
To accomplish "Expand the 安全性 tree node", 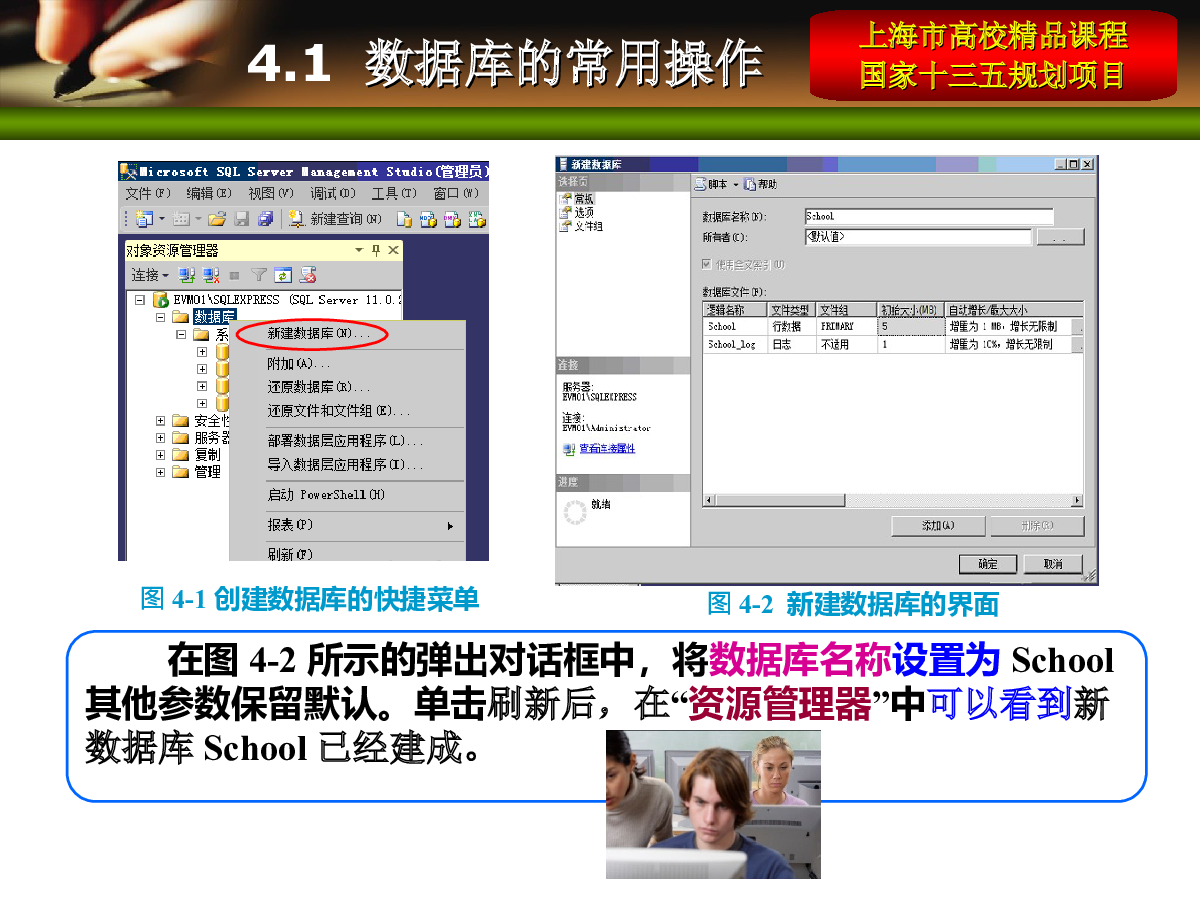I will coord(160,421).
